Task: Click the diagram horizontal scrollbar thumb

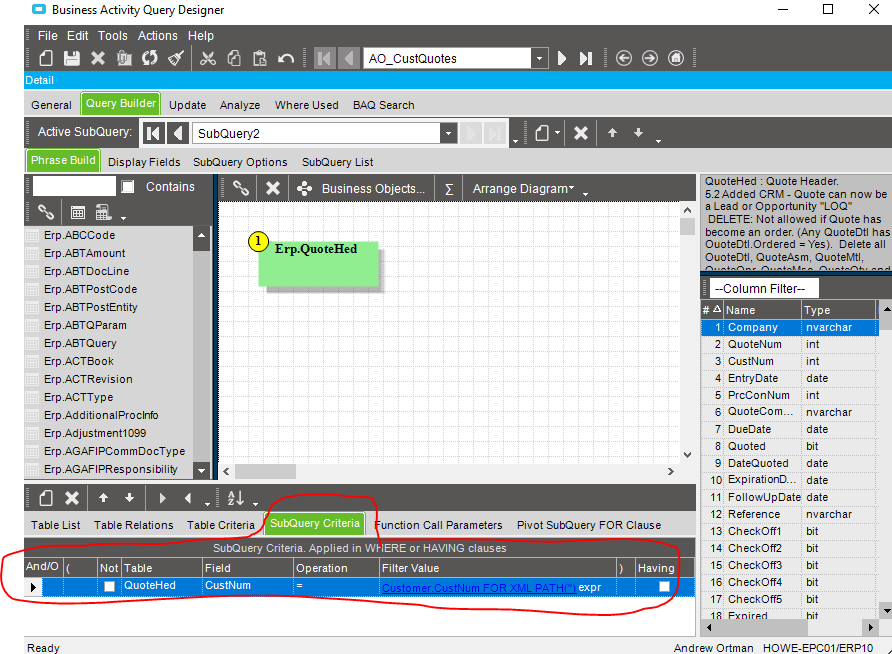Action: [x=265, y=471]
